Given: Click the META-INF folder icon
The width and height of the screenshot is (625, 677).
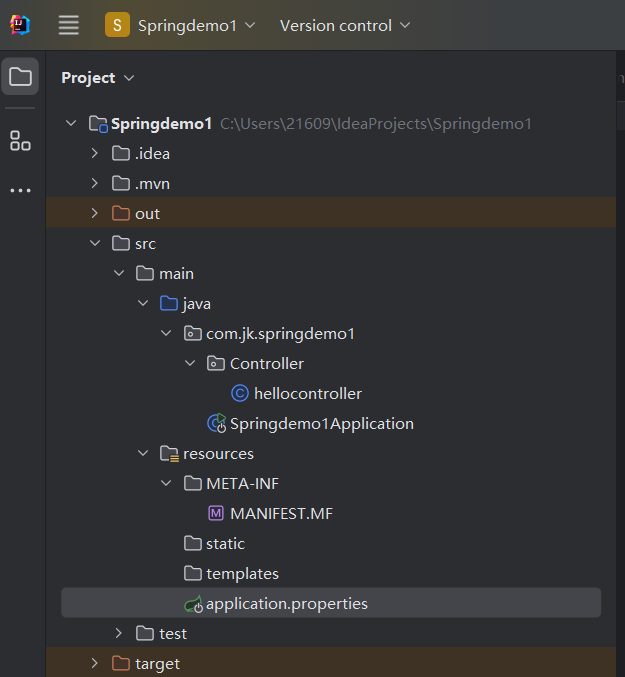Looking at the screenshot, I should tap(193, 483).
